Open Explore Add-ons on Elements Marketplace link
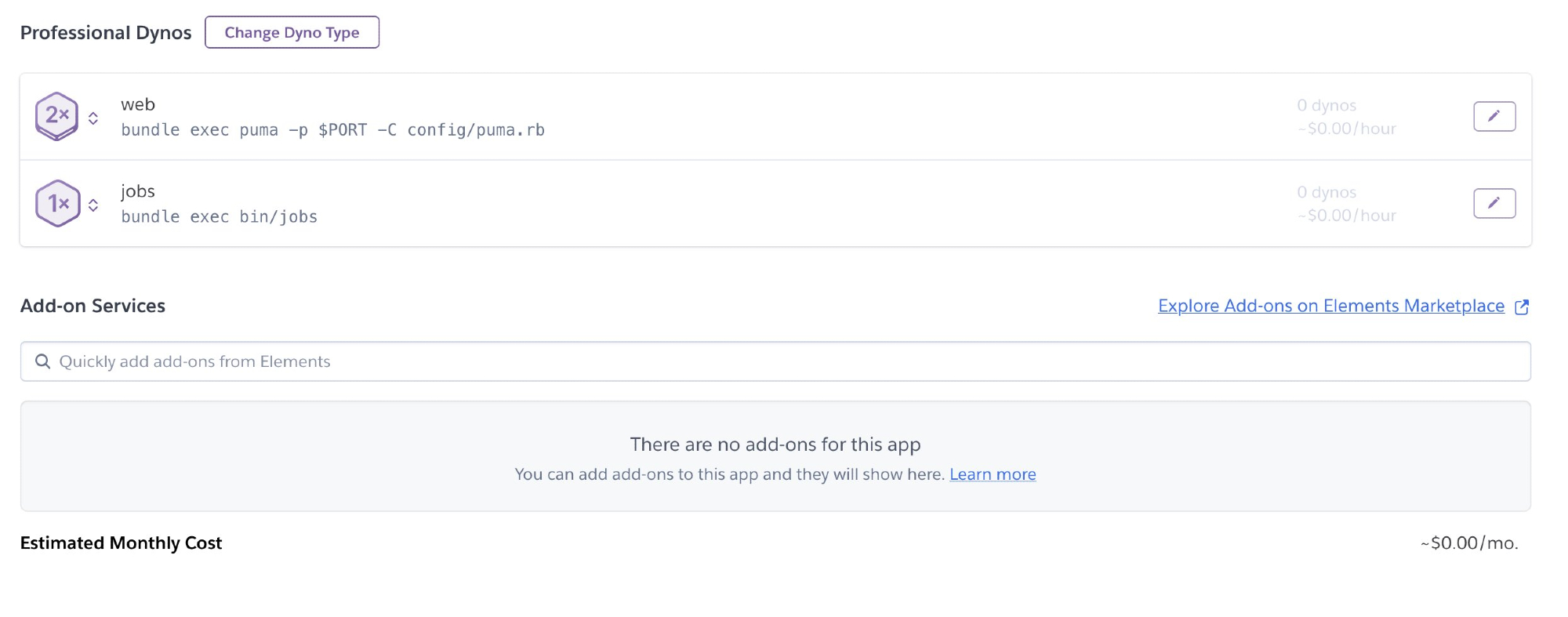1568x617 pixels. pos(1330,306)
